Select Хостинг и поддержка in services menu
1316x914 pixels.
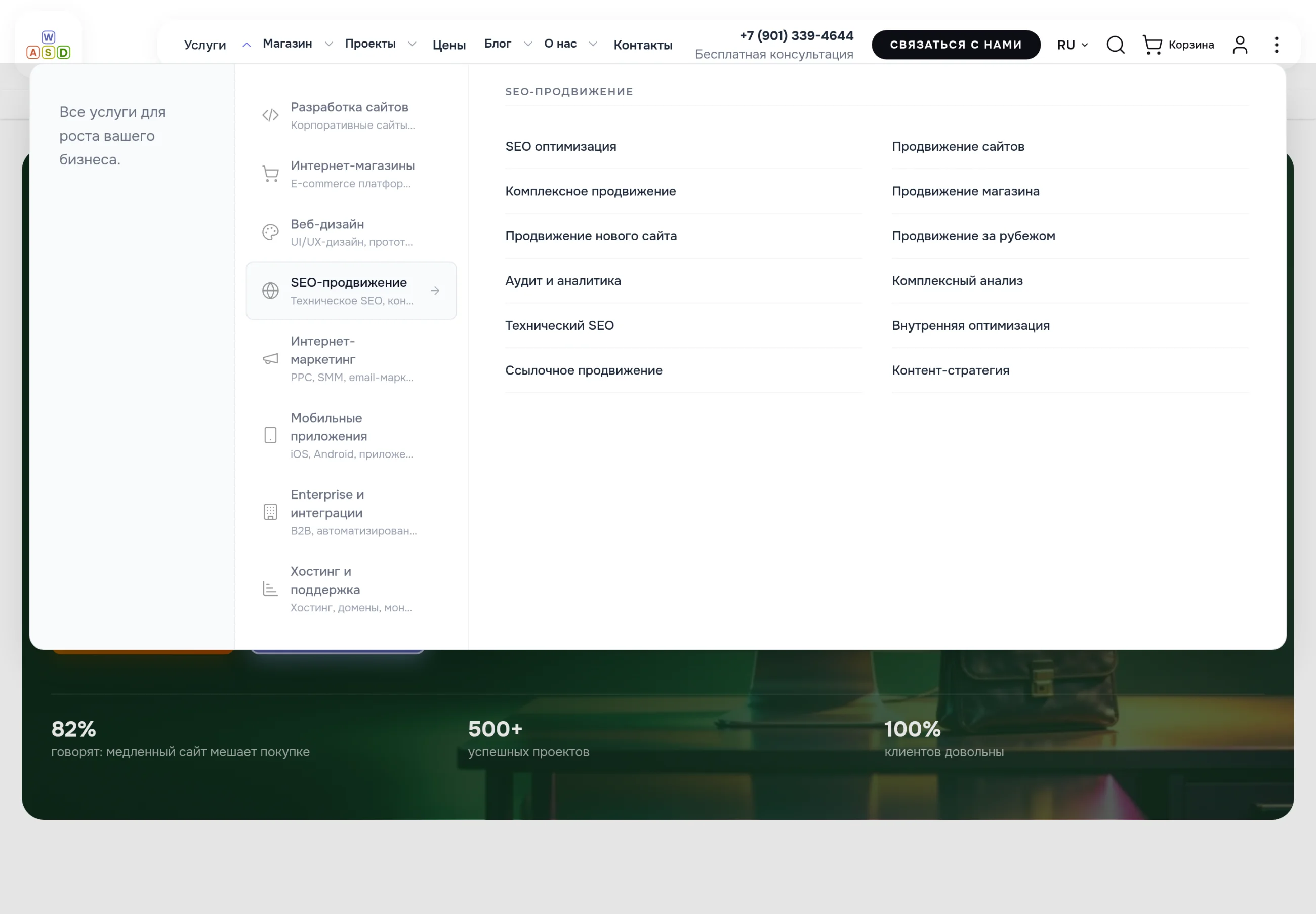click(352, 589)
